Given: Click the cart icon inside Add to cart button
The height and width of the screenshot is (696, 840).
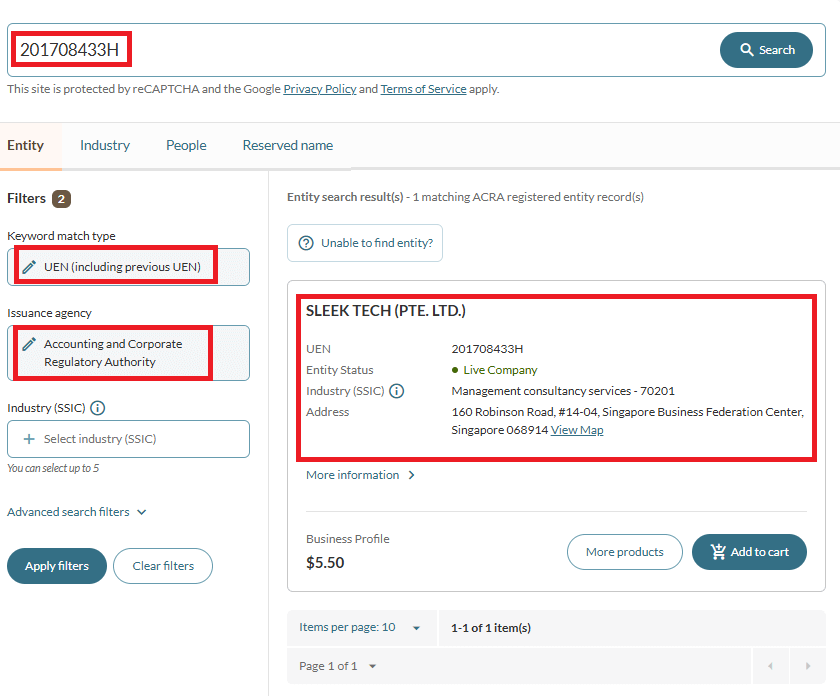Looking at the screenshot, I should tap(717, 551).
